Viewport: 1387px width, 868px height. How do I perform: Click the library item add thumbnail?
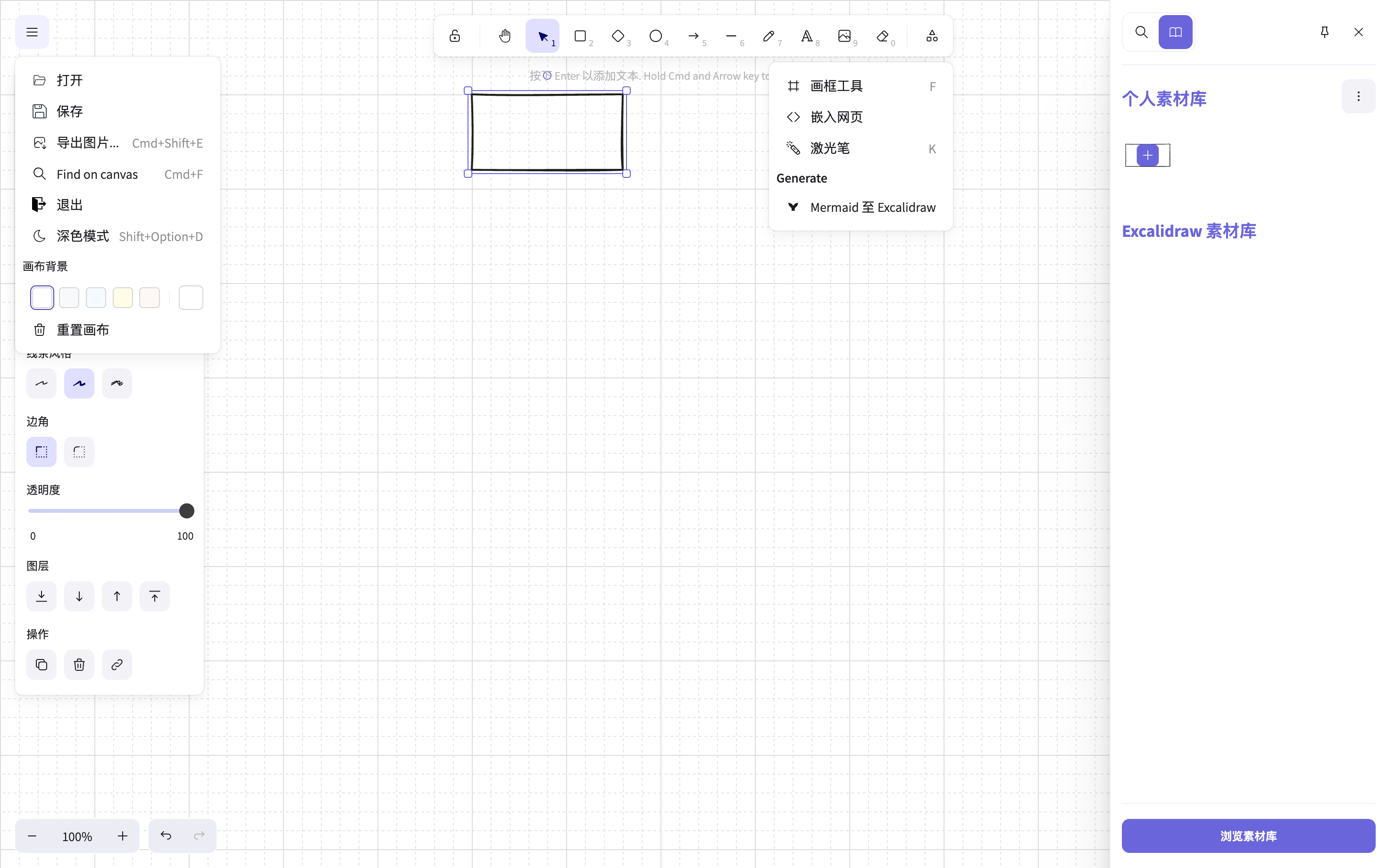1147,155
